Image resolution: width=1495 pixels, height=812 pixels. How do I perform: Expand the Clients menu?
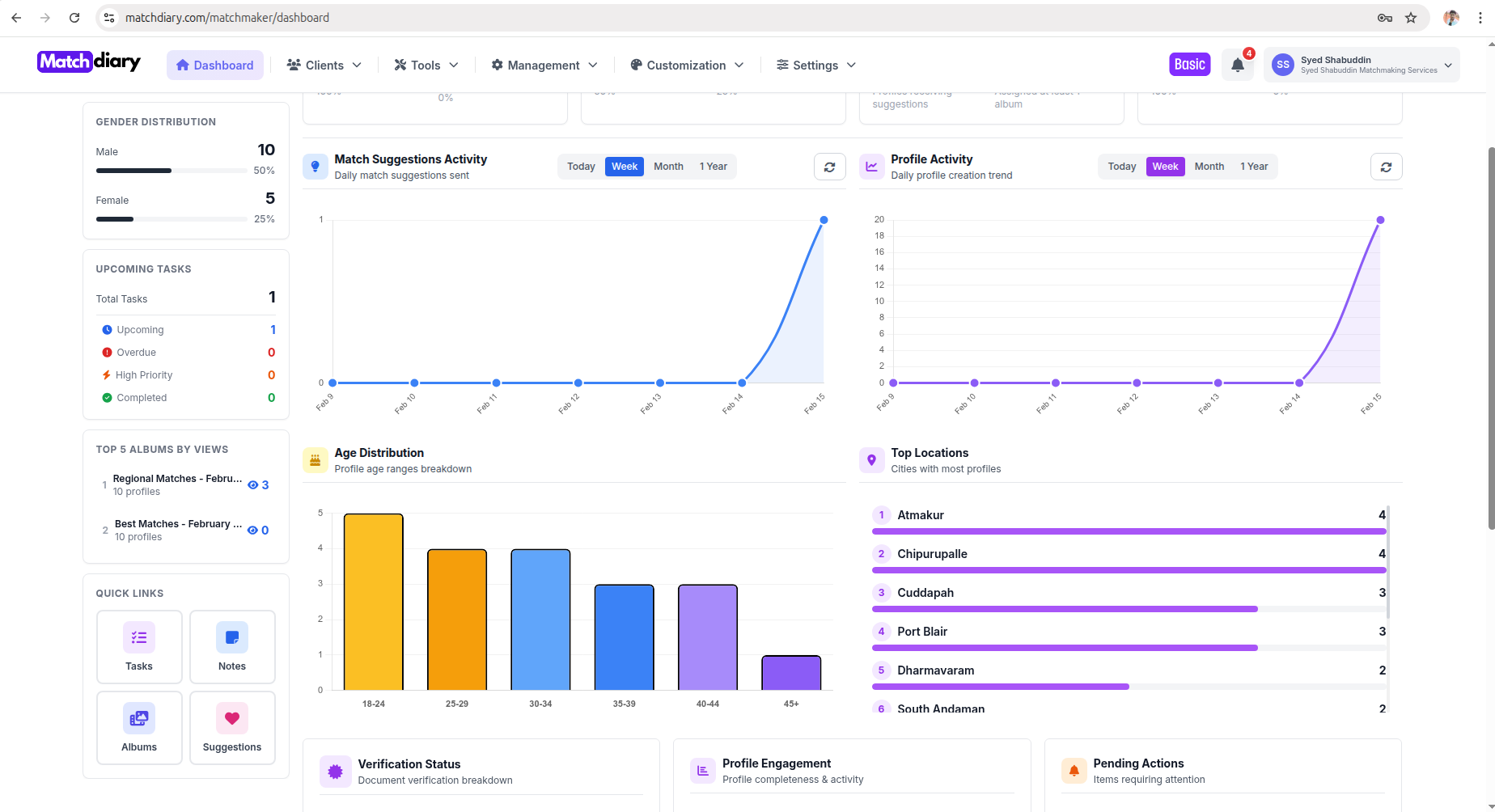pyautogui.click(x=323, y=65)
